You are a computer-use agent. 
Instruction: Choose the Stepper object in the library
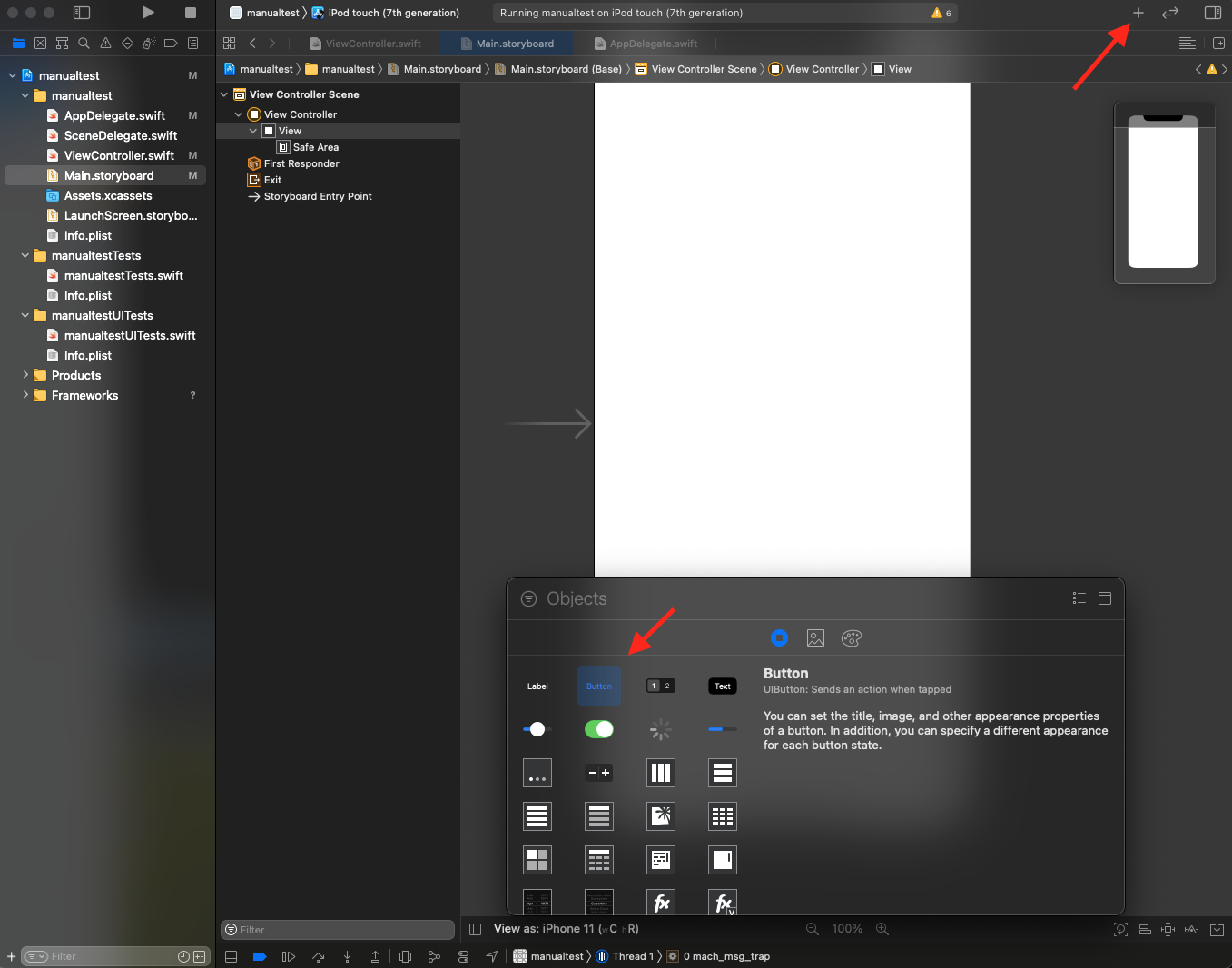pyautogui.click(x=599, y=773)
